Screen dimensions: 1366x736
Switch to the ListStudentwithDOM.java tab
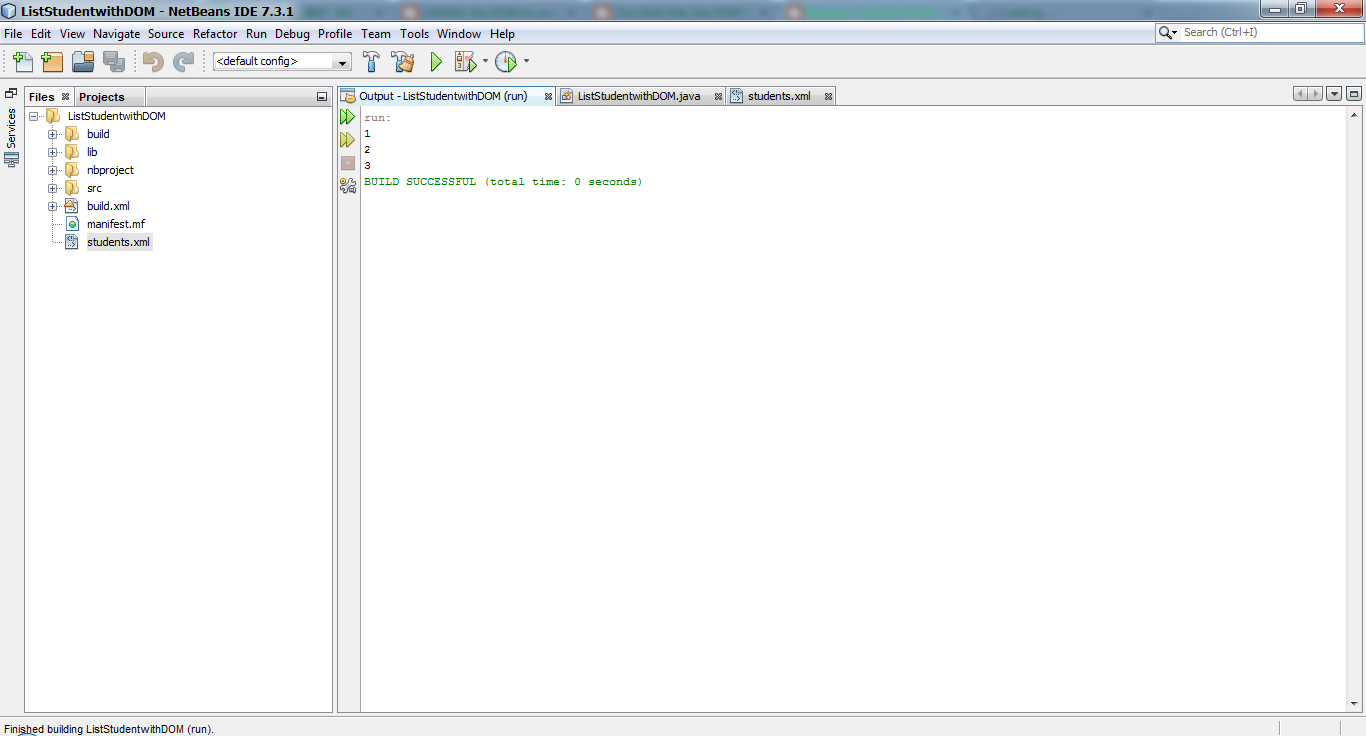[x=638, y=96]
